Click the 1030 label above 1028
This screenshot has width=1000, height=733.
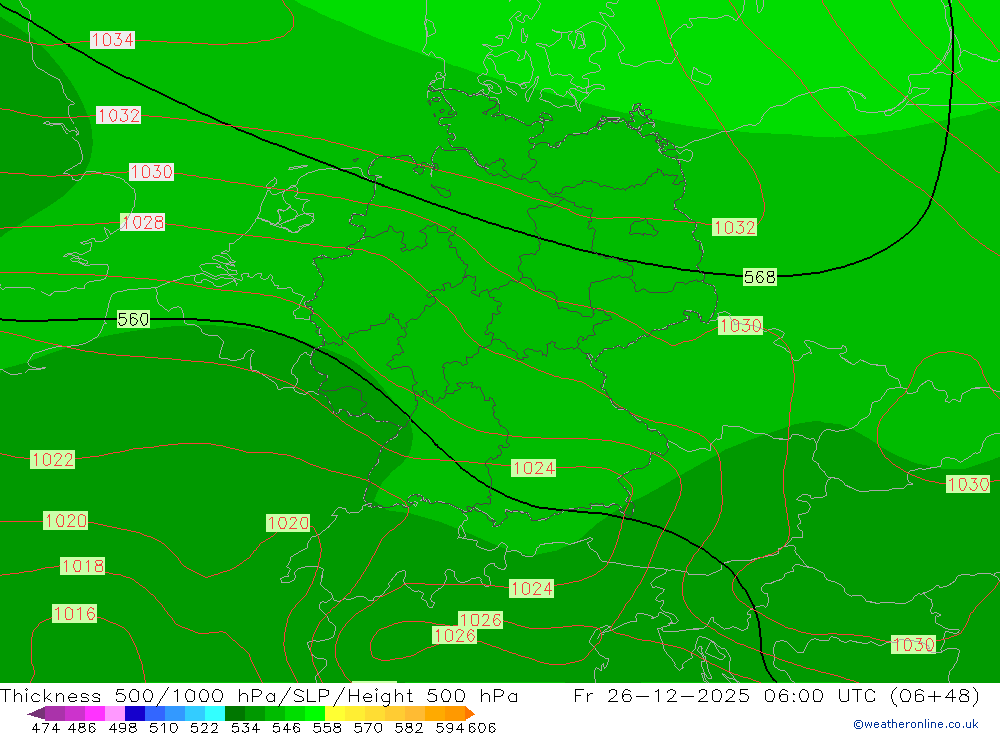pyautogui.click(x=151, y=172)
